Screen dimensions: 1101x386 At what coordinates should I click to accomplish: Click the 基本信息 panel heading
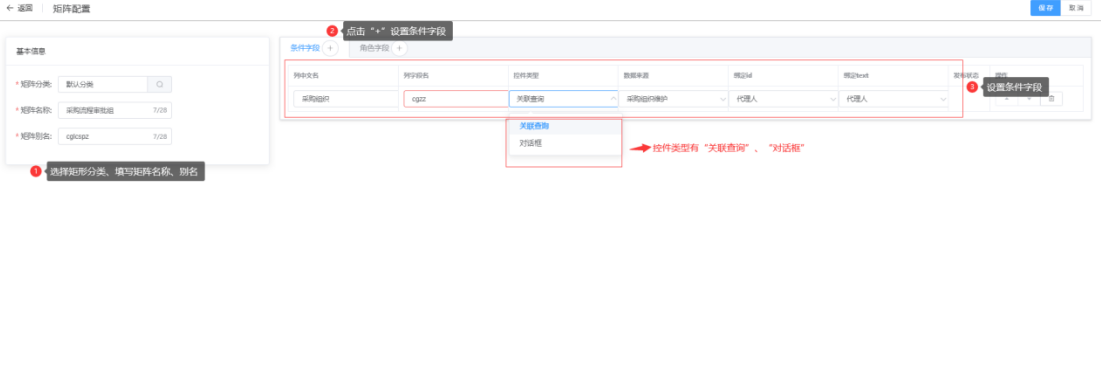pyautogui.click(x=31, y=51)
